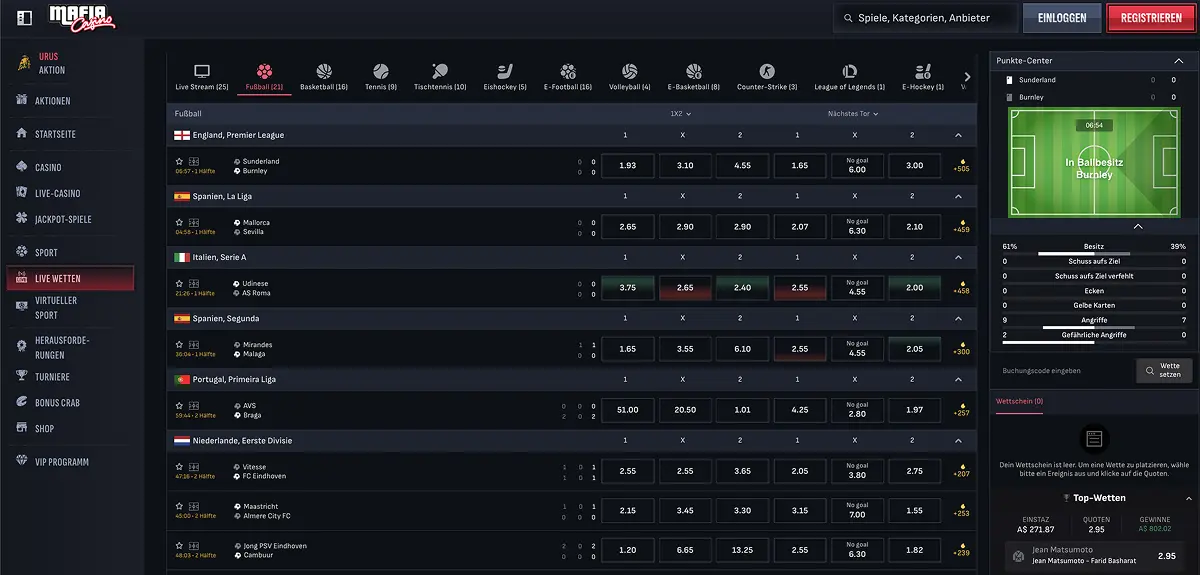Click the Wette setzen button
The image size is (1200, 575).
pos(1164,371)
